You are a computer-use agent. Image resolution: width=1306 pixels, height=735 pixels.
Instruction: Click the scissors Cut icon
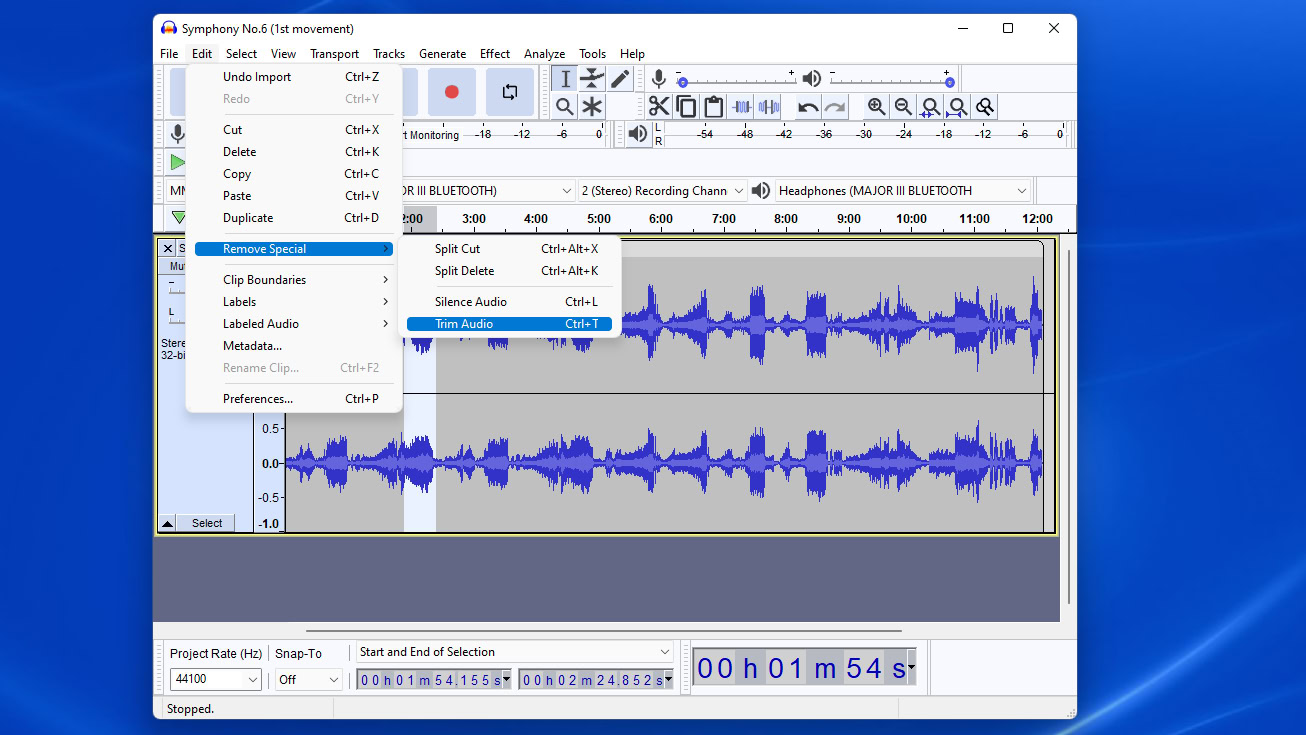pyautogui.click(x=658, y=107)
